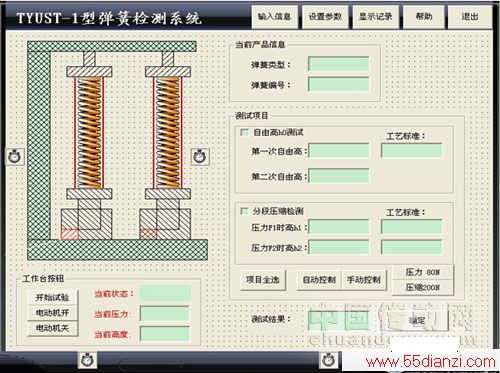Open the 设置参数 menu button
This screenshot has height=373, width=500.
coord(325,17)
